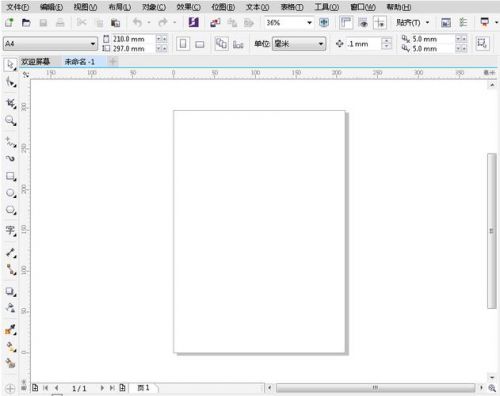Viewport: 500px width, 396px height.
Task: Open the 36% zoom level dropdown
Action: pos(289,23)
